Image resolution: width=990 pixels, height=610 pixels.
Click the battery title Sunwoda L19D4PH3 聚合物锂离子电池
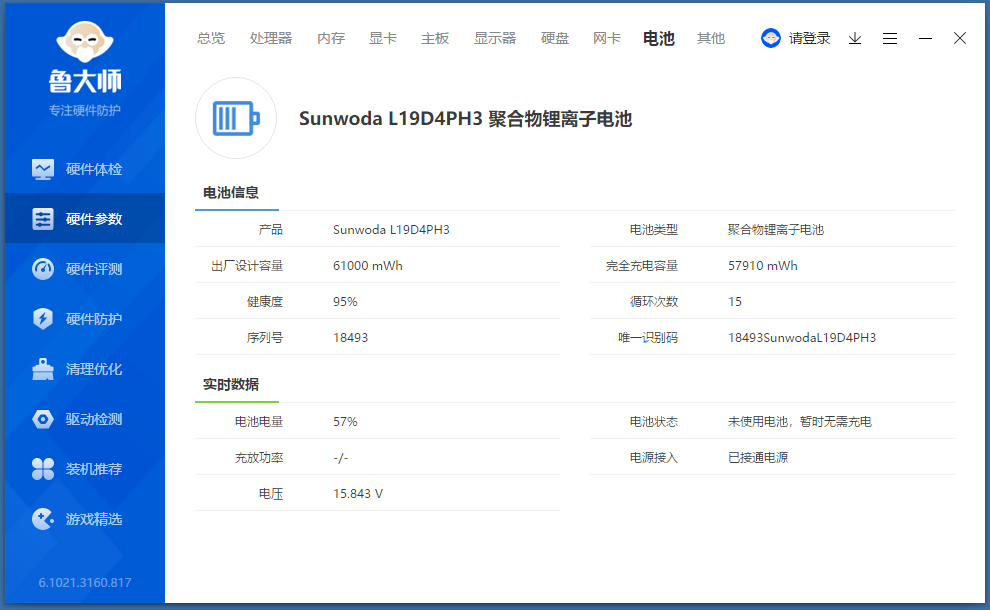[x=465, y=119]
